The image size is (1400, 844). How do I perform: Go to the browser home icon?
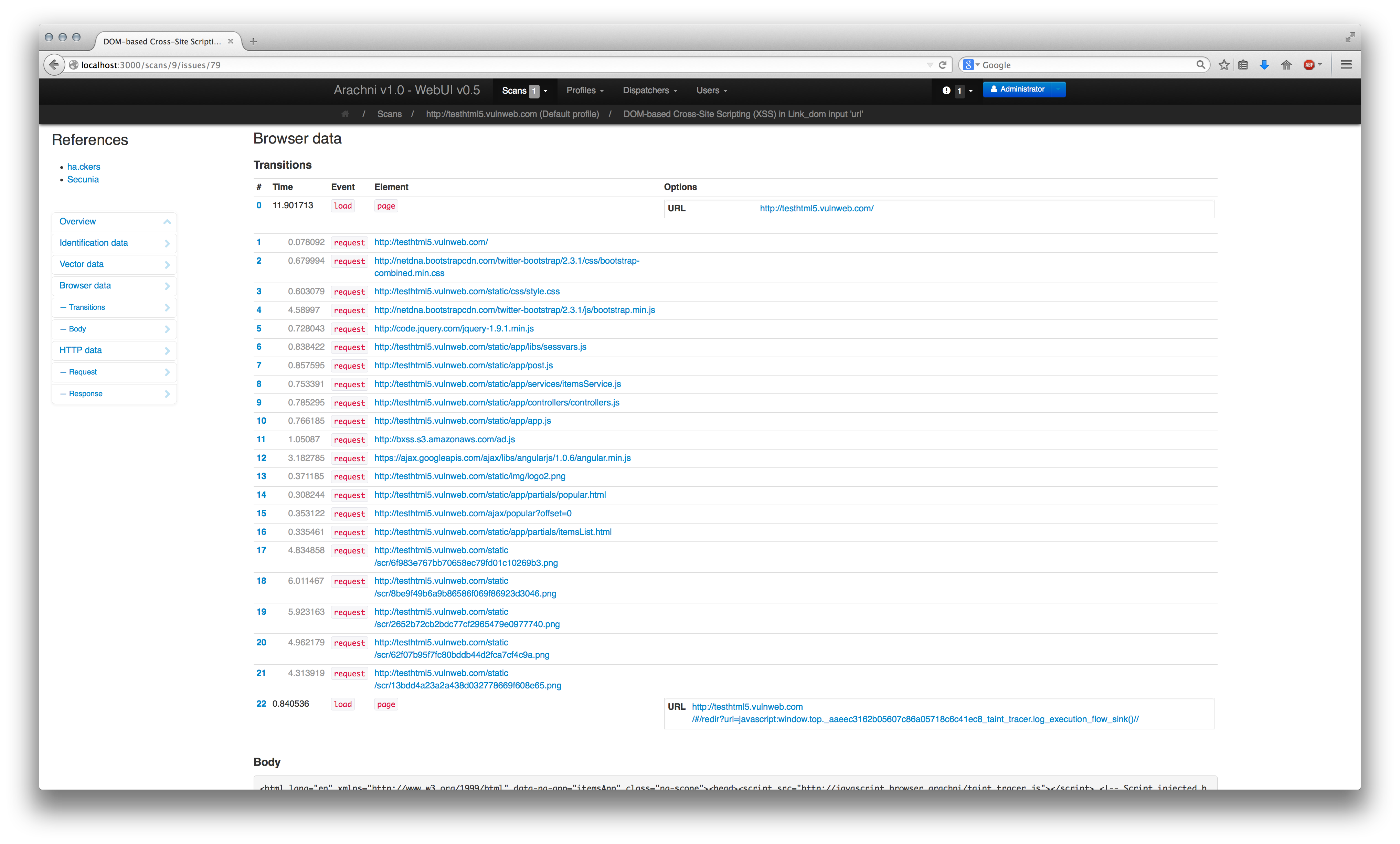[x=1286, y=65]
